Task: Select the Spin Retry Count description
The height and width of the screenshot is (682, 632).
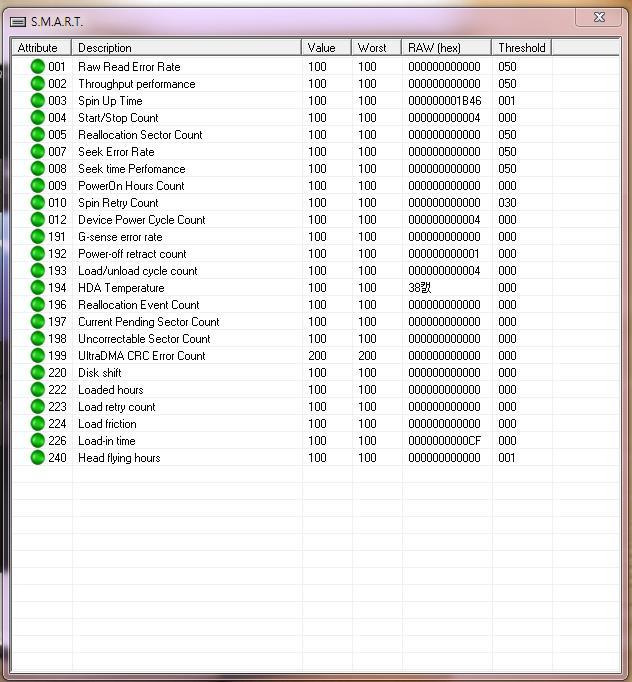Action: 118,203
